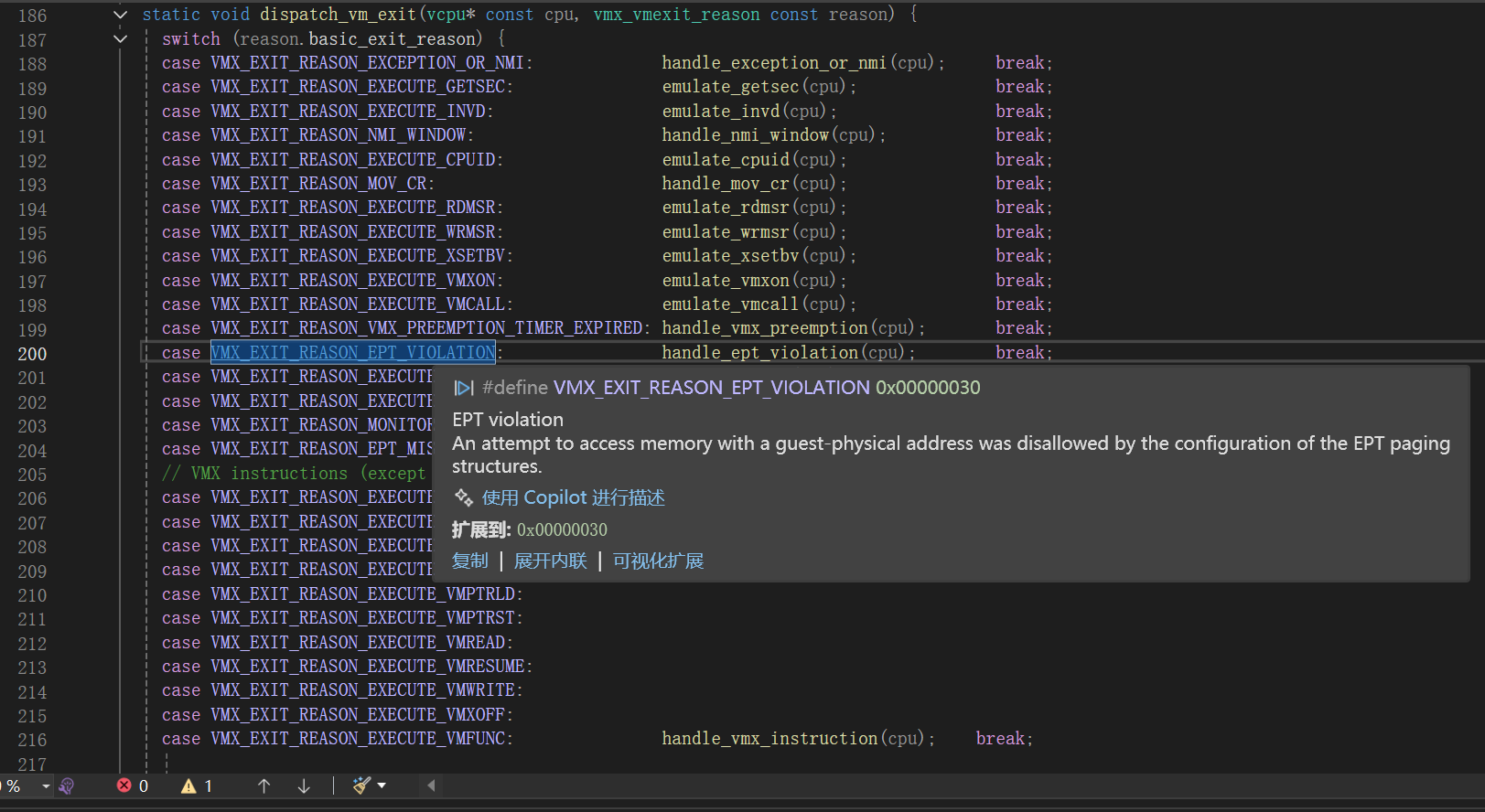This screenshot has width=1485, height=812.
Task: Collapse the switch statement block
Action: click(120, 38)
